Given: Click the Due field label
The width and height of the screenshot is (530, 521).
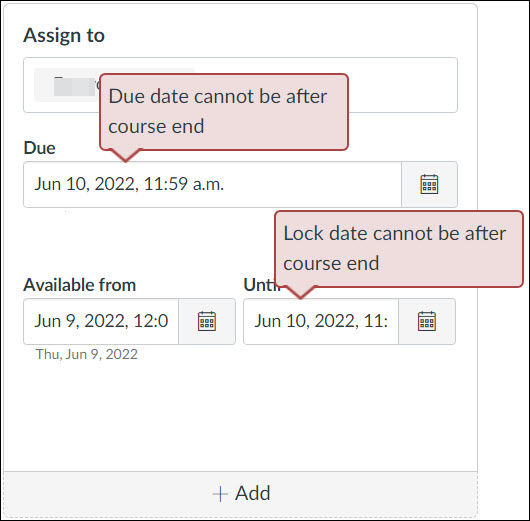Looking at the screenshot, I should coord(39,148).
